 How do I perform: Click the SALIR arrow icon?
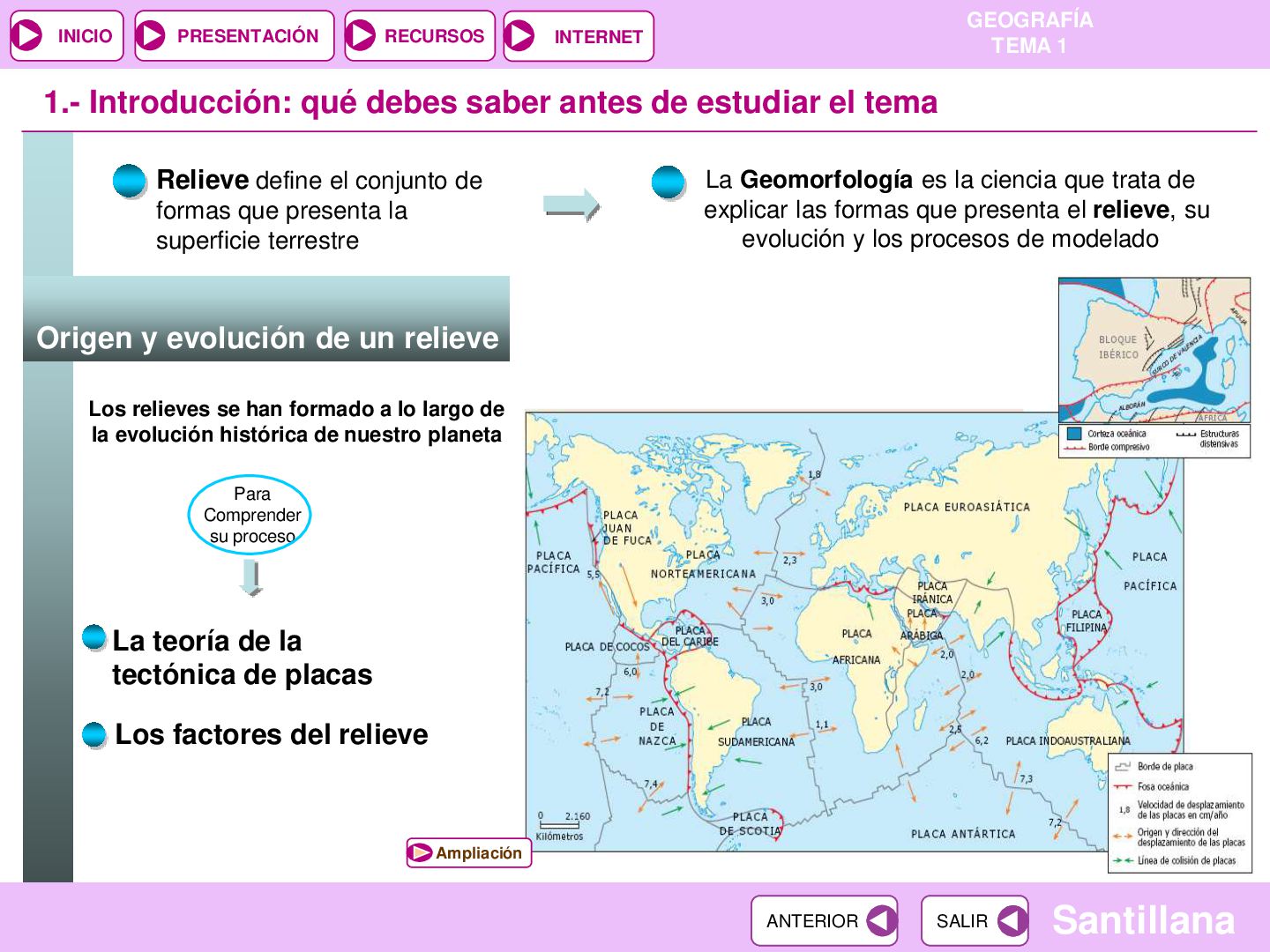[x=1012, y=921]
